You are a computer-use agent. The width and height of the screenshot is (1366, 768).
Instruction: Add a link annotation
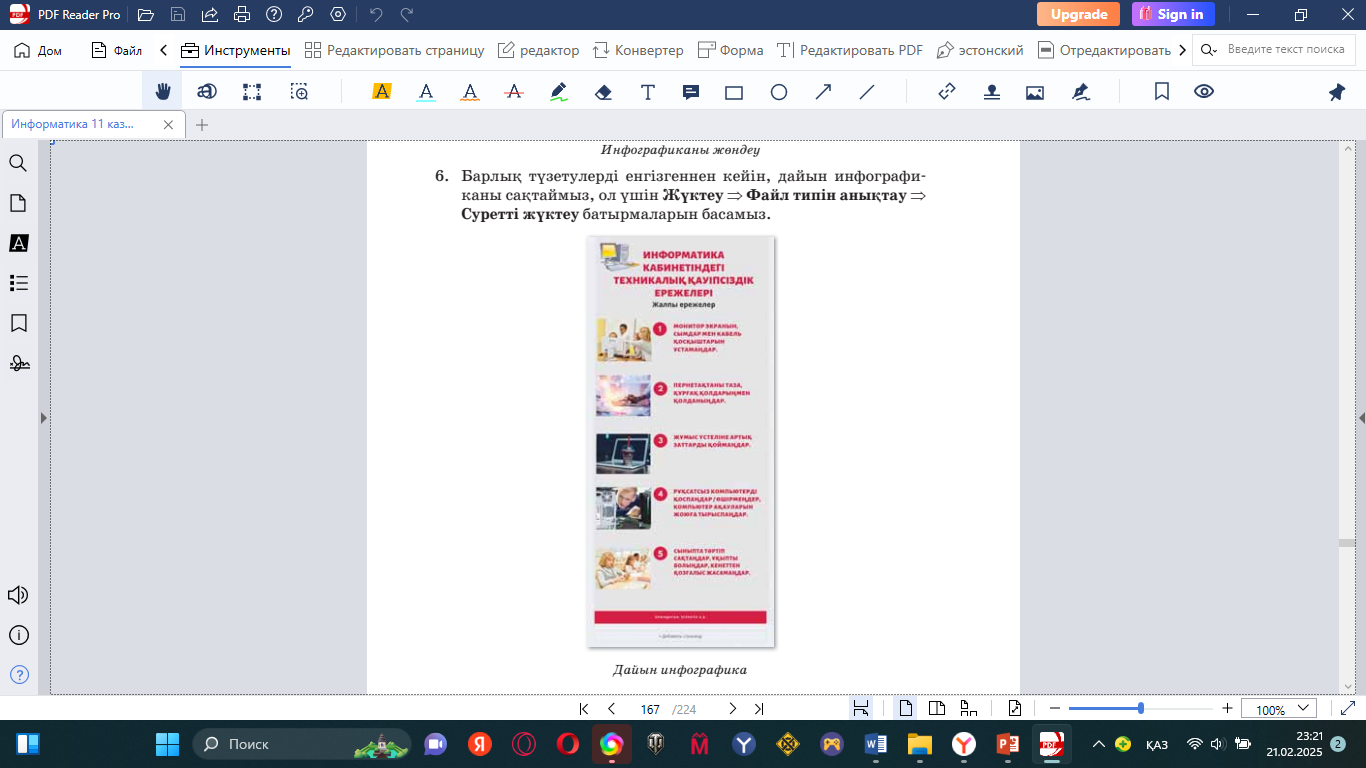(x=947, y=92)
